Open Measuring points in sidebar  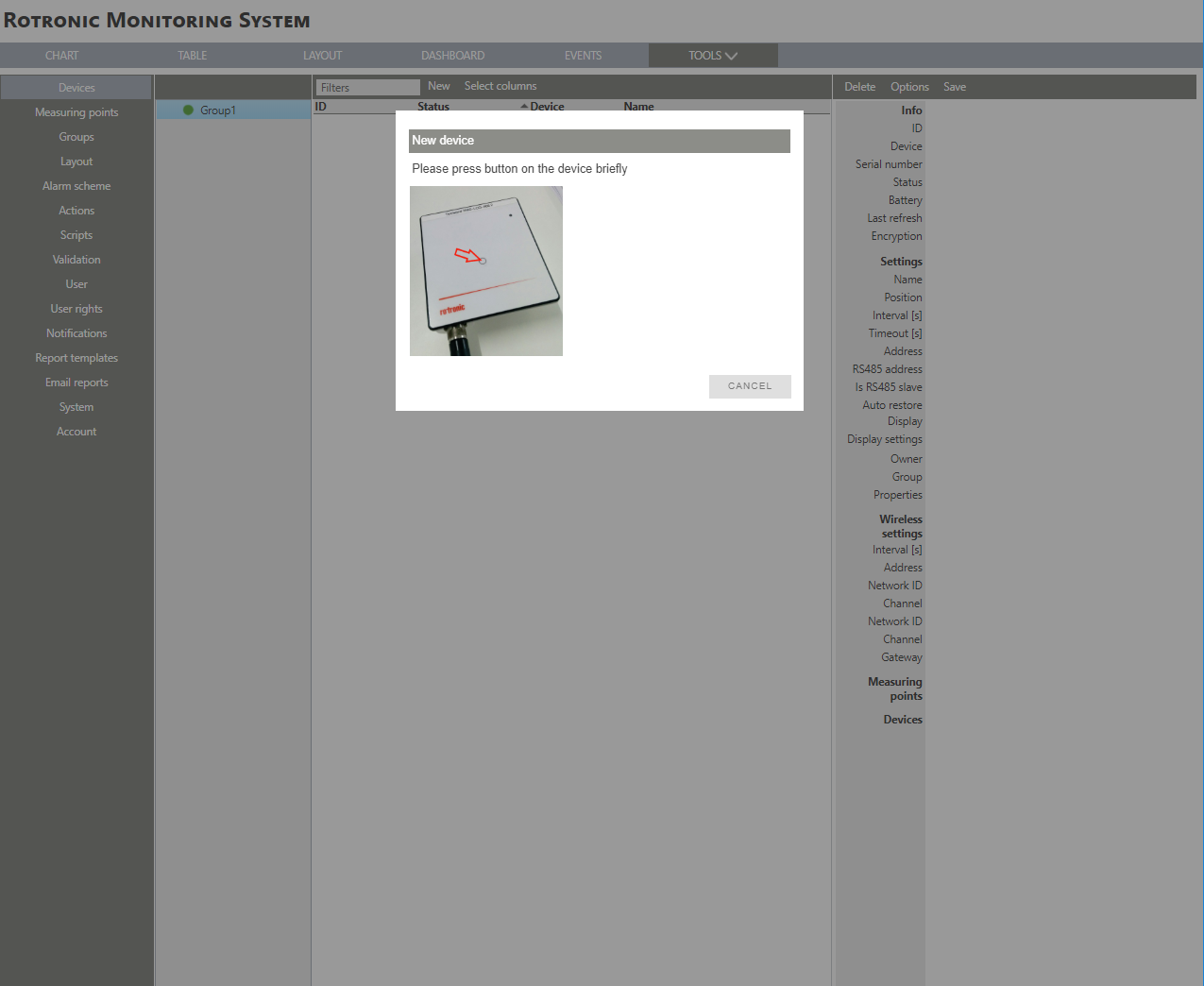(76, 112)
